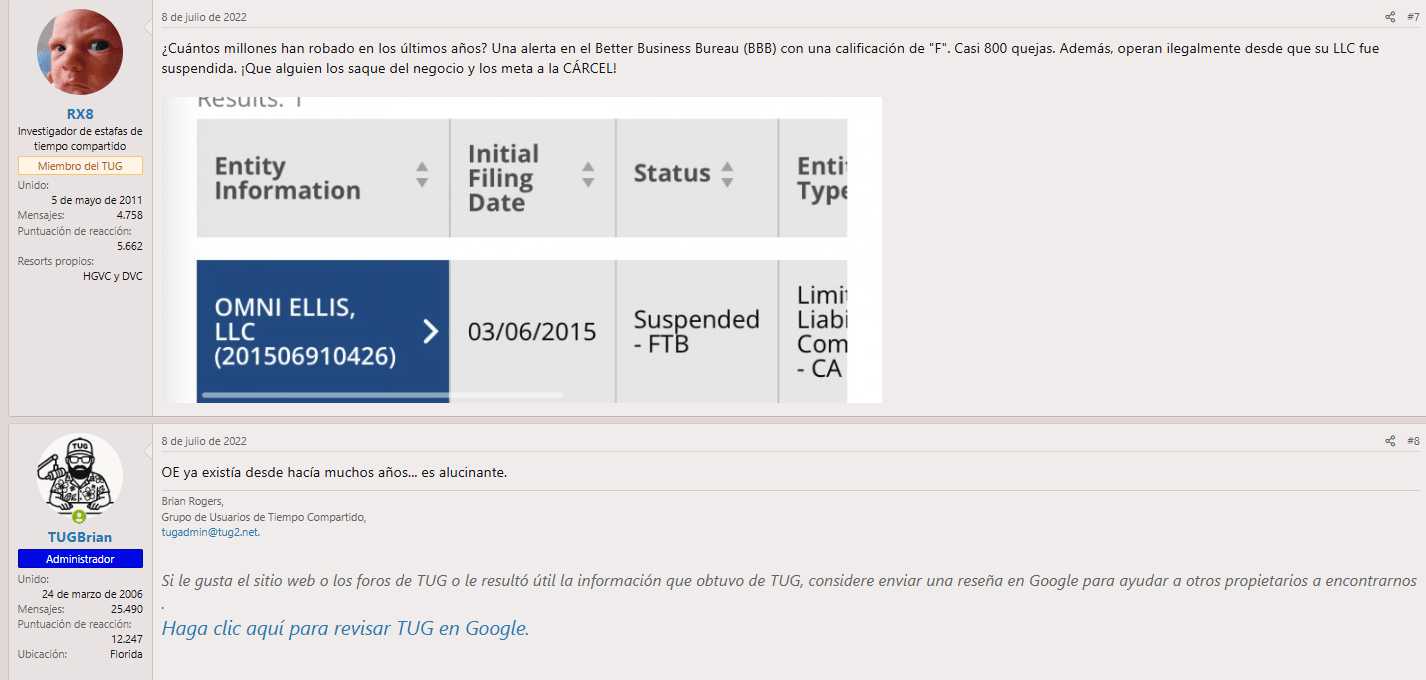Expand OMNI ELLIS, LLC entity chevron
Screen dimensions: 1426x680
point(431,331)
